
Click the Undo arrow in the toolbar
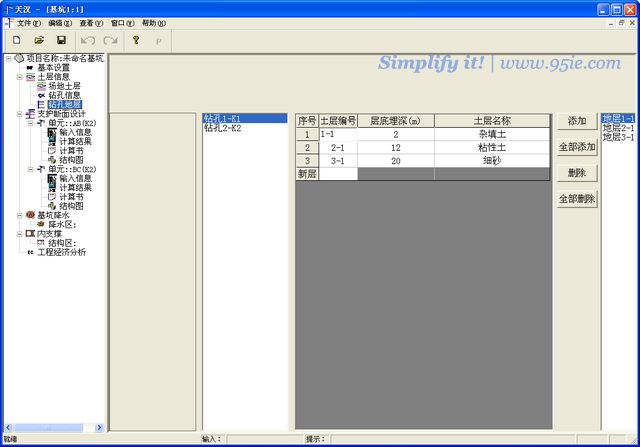pos(87,40)
